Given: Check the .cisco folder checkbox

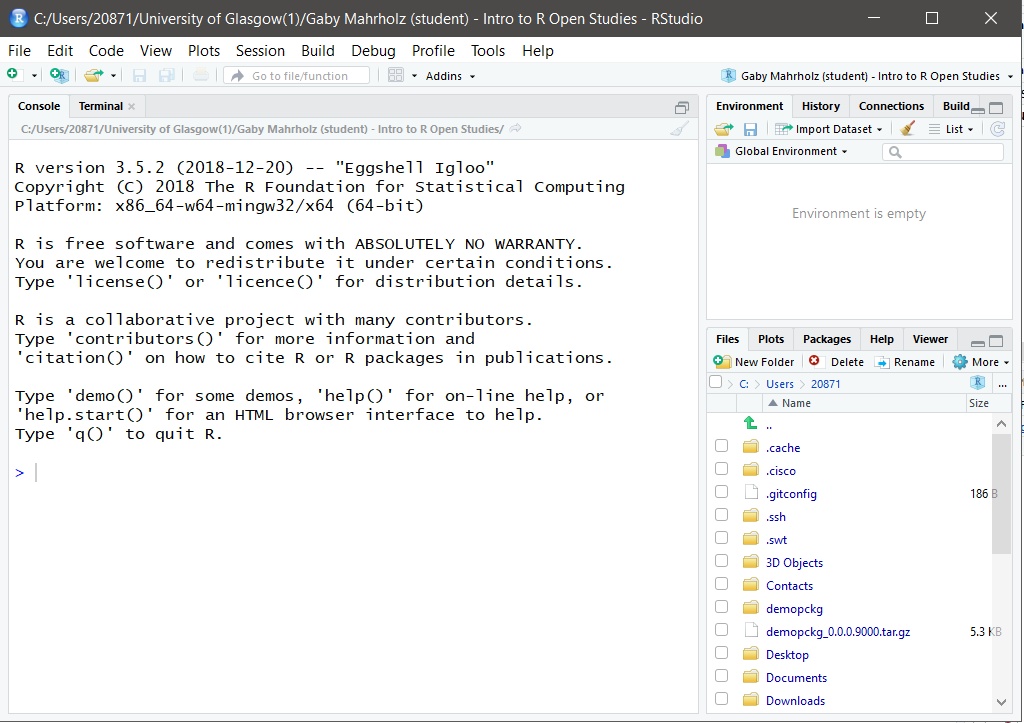Looking at the screenshot, I should tap(721, 468).
